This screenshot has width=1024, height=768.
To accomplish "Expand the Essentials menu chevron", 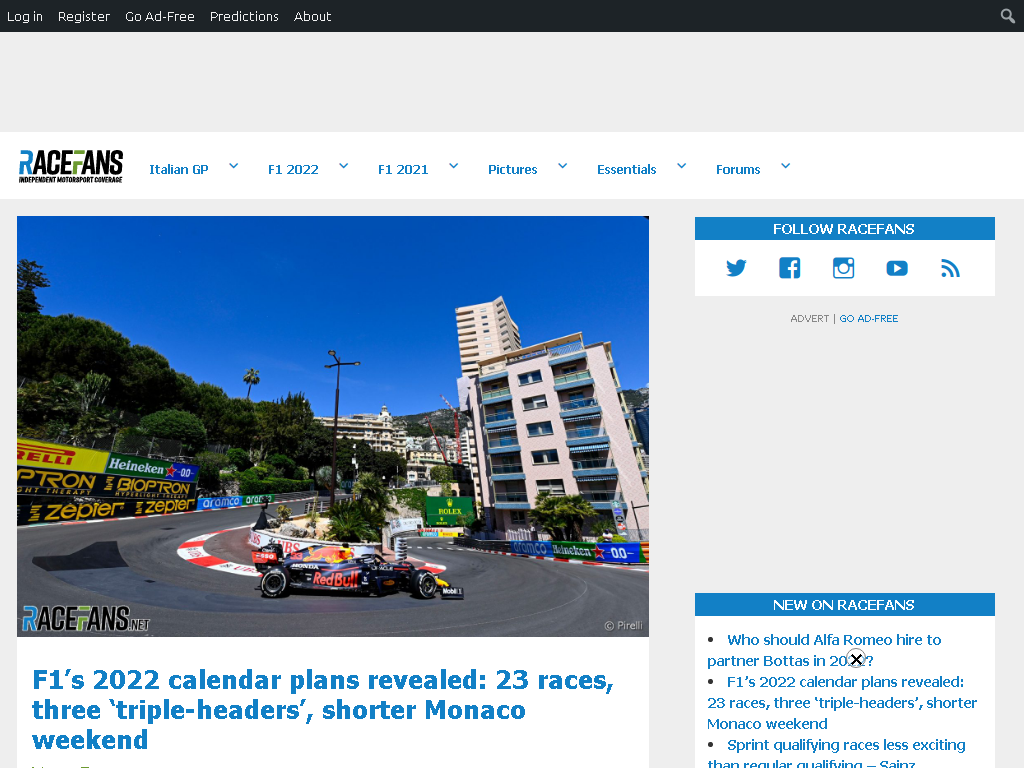I will click(x=681, y=166).
